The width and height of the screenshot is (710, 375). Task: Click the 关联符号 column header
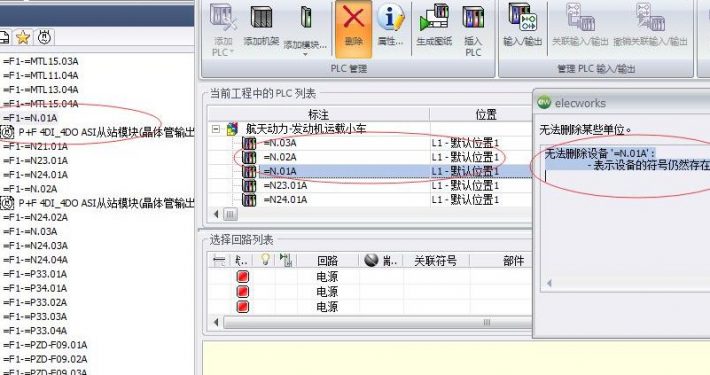pyautogui.click(x=436, y=261)
